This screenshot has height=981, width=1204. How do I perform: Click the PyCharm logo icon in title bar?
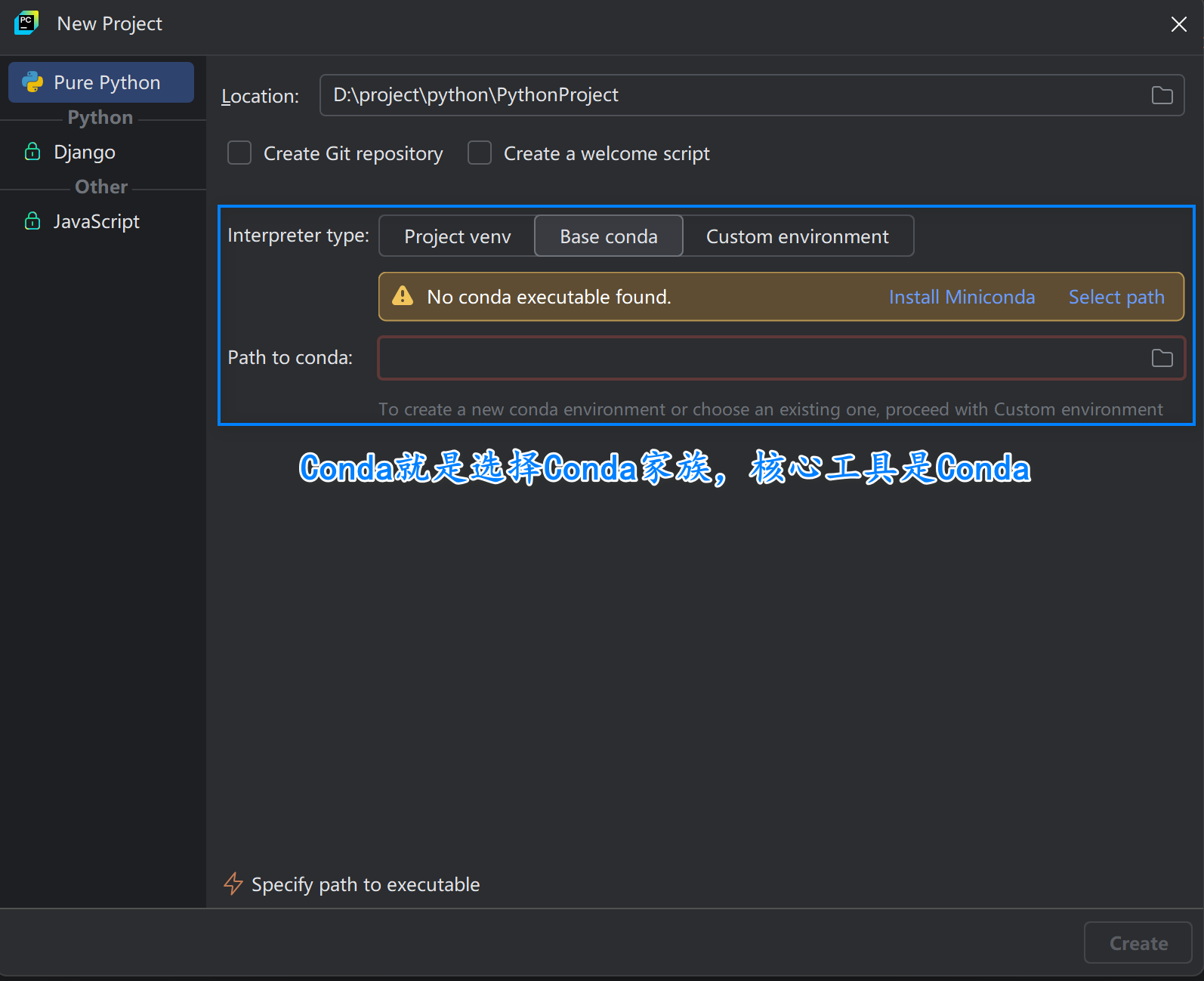[26, 23]
